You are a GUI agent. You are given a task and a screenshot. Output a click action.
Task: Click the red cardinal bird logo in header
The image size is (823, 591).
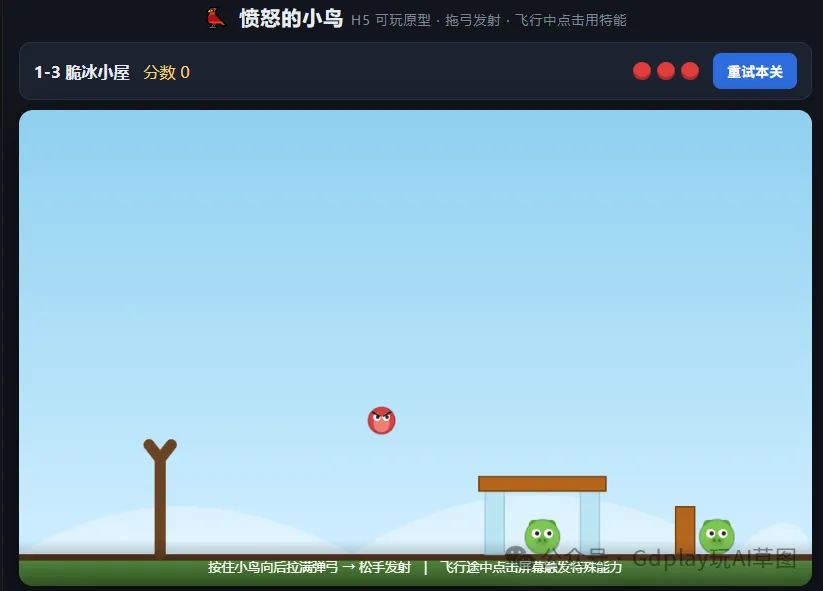[x=215, y=18]
